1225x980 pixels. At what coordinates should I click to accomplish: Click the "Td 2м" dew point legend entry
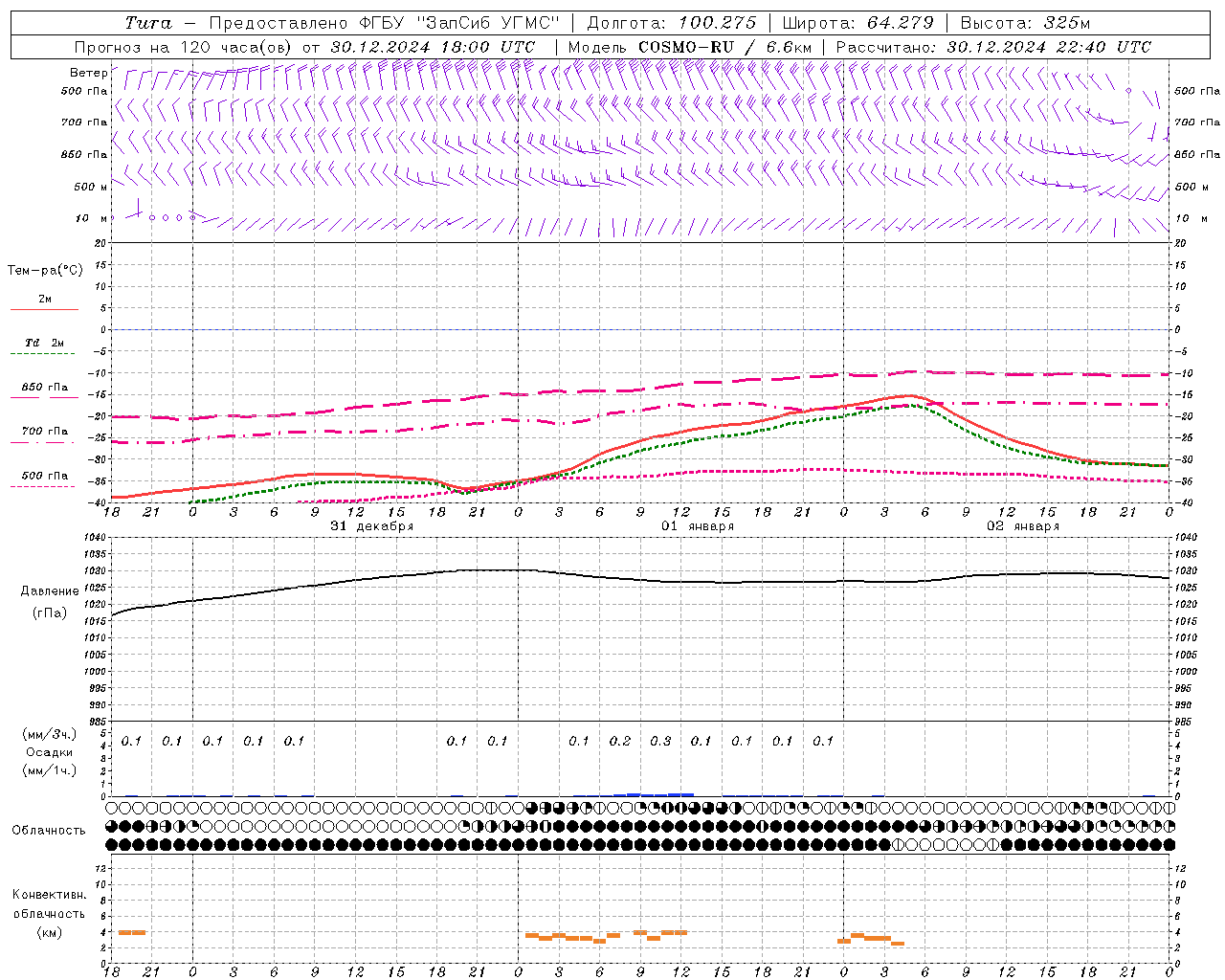pyautogui.click(x=45, y=343)
